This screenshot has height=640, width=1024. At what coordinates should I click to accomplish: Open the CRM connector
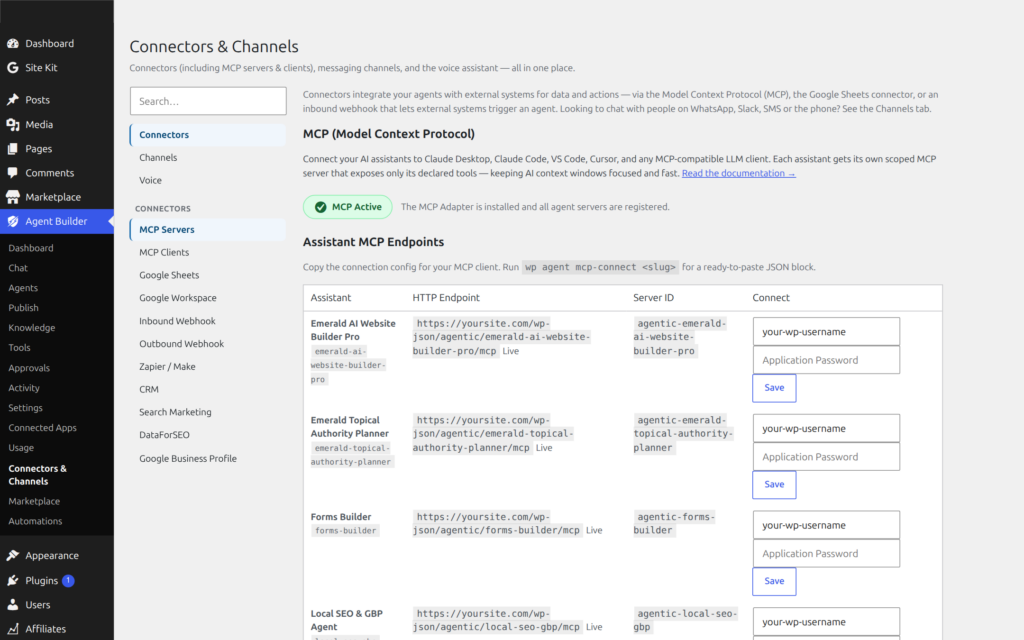pos(208,389)
